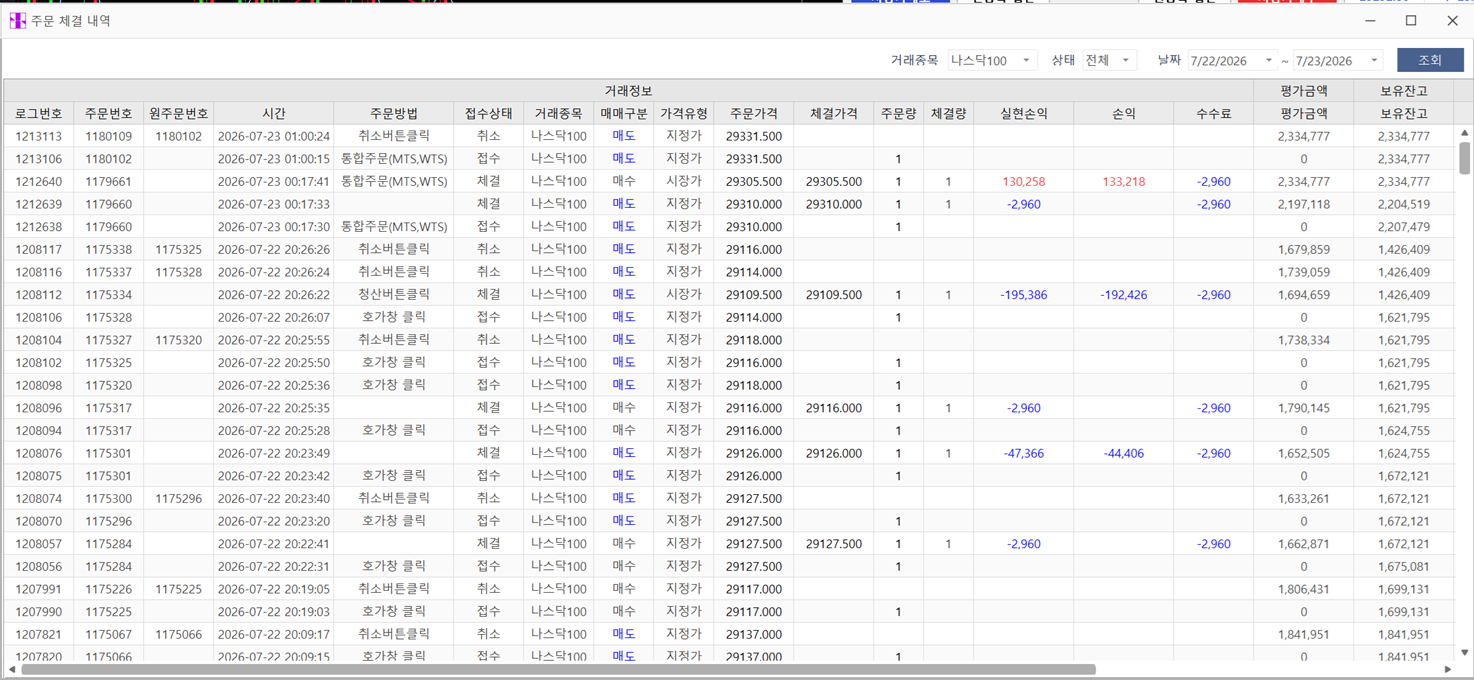The height and width of the screenshot is (680, 1474).
Task: Click original order number 1175066 cell
Action: [x=179, y=634]
